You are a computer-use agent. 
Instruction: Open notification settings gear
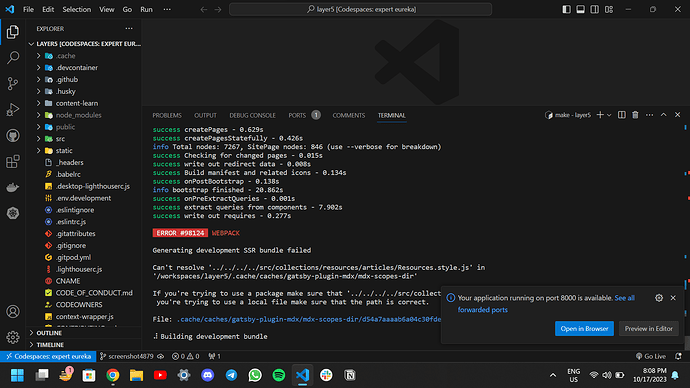(659, 298)
